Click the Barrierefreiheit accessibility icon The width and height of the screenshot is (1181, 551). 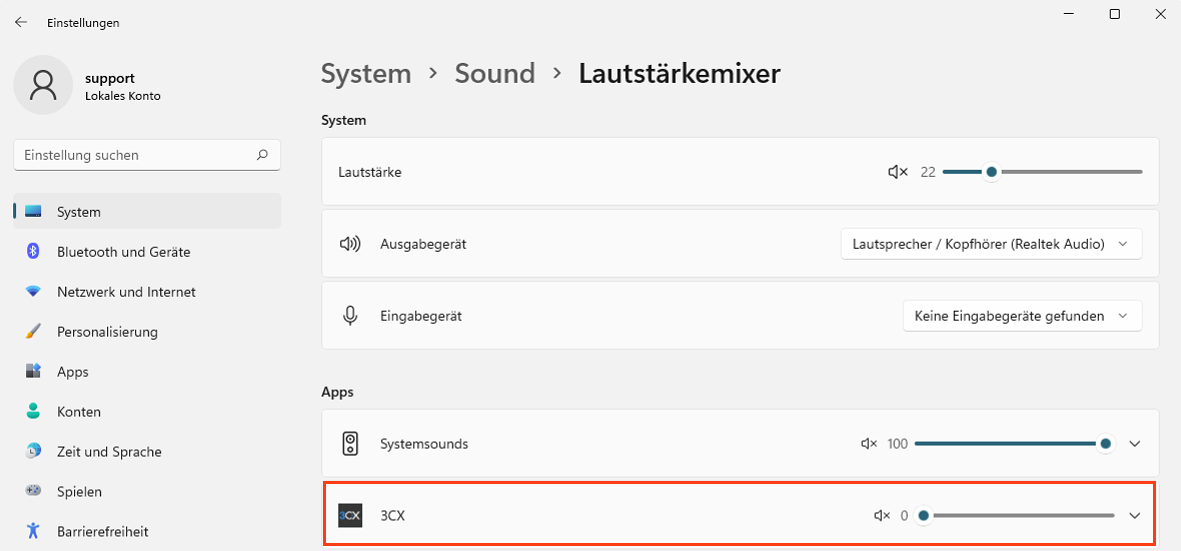(x=34, y=531)
